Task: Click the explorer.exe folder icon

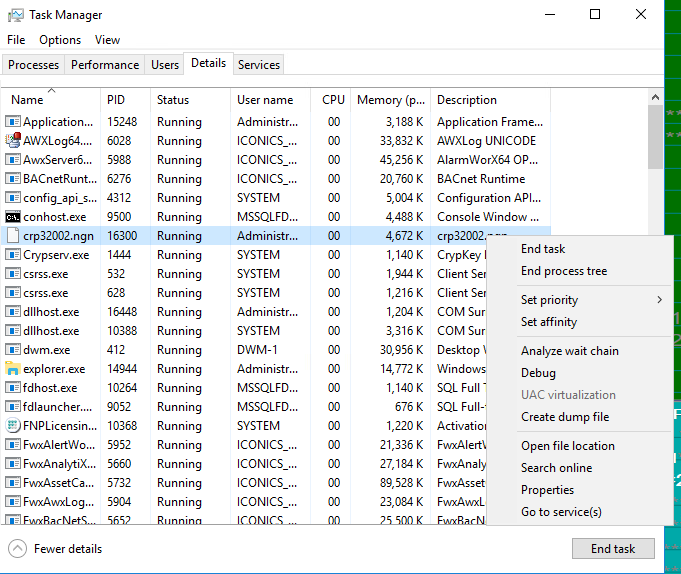Action: [x=13, y=369]
